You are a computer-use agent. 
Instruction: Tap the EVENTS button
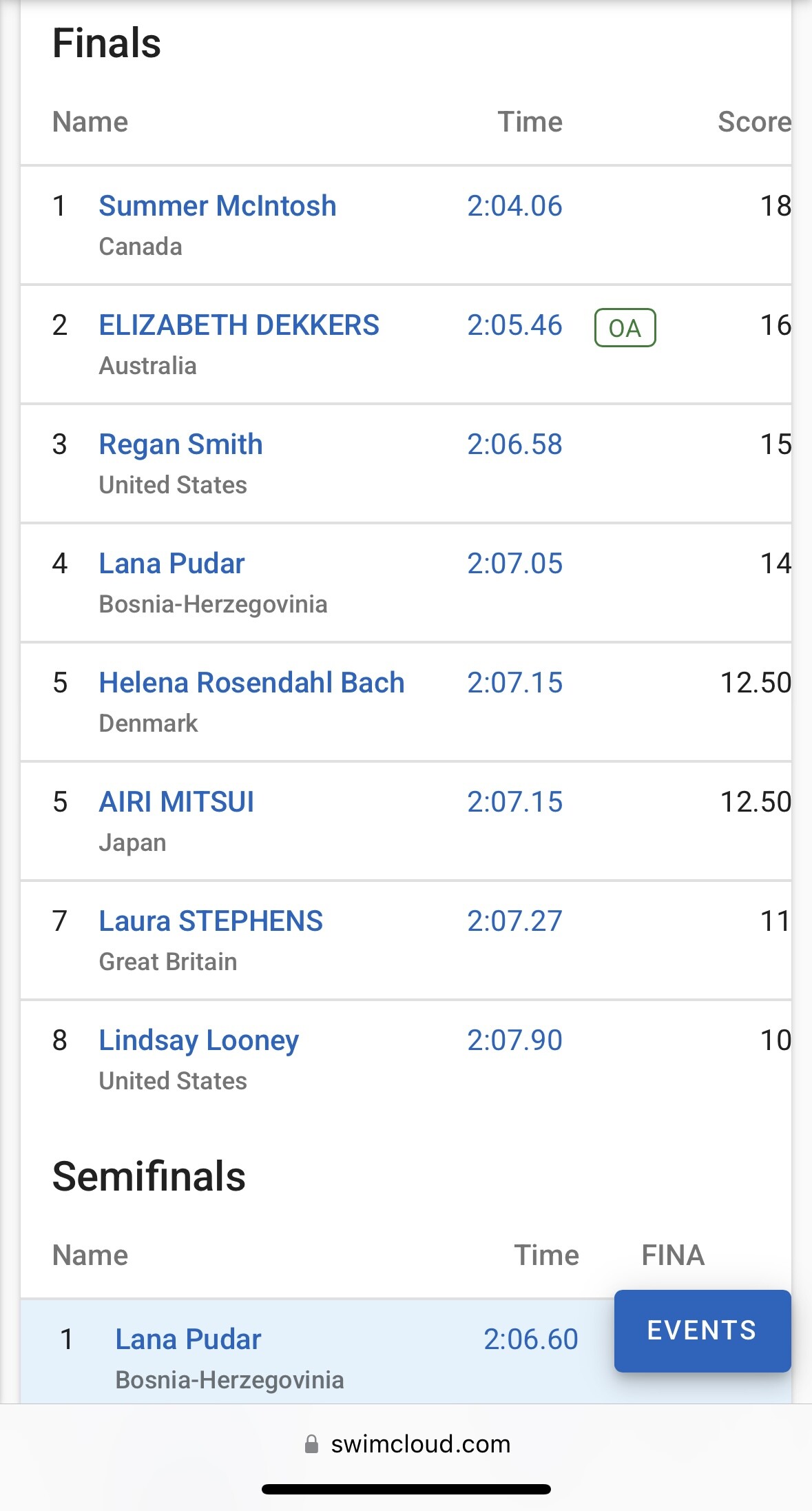(x=702, y=1330)
